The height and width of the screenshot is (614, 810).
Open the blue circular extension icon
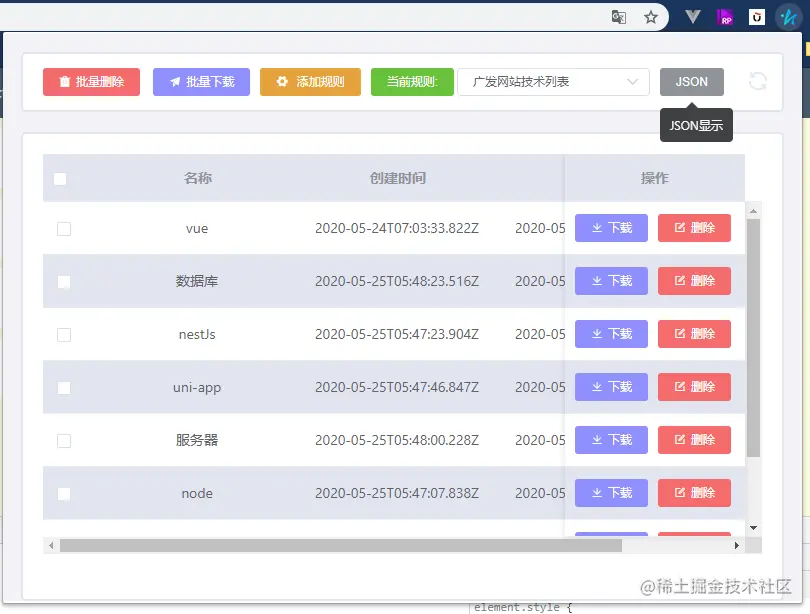[789, 18]
